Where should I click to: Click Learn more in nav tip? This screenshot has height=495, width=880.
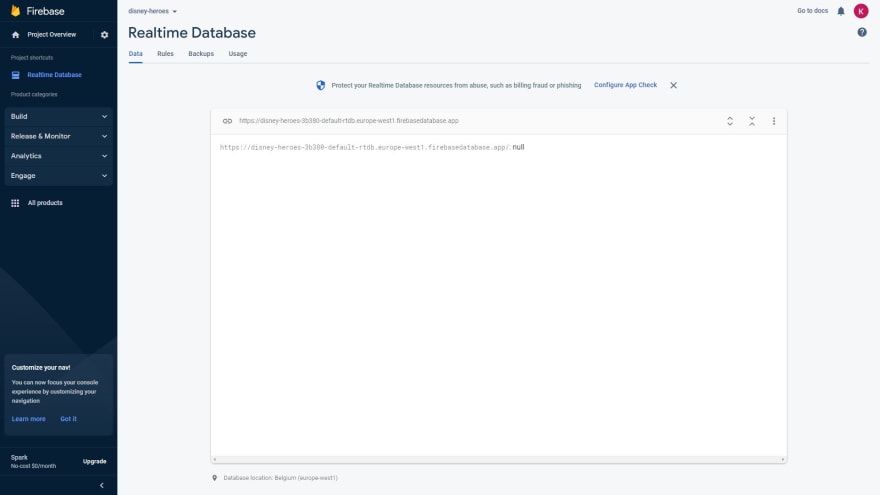click(x=29, y=419)
